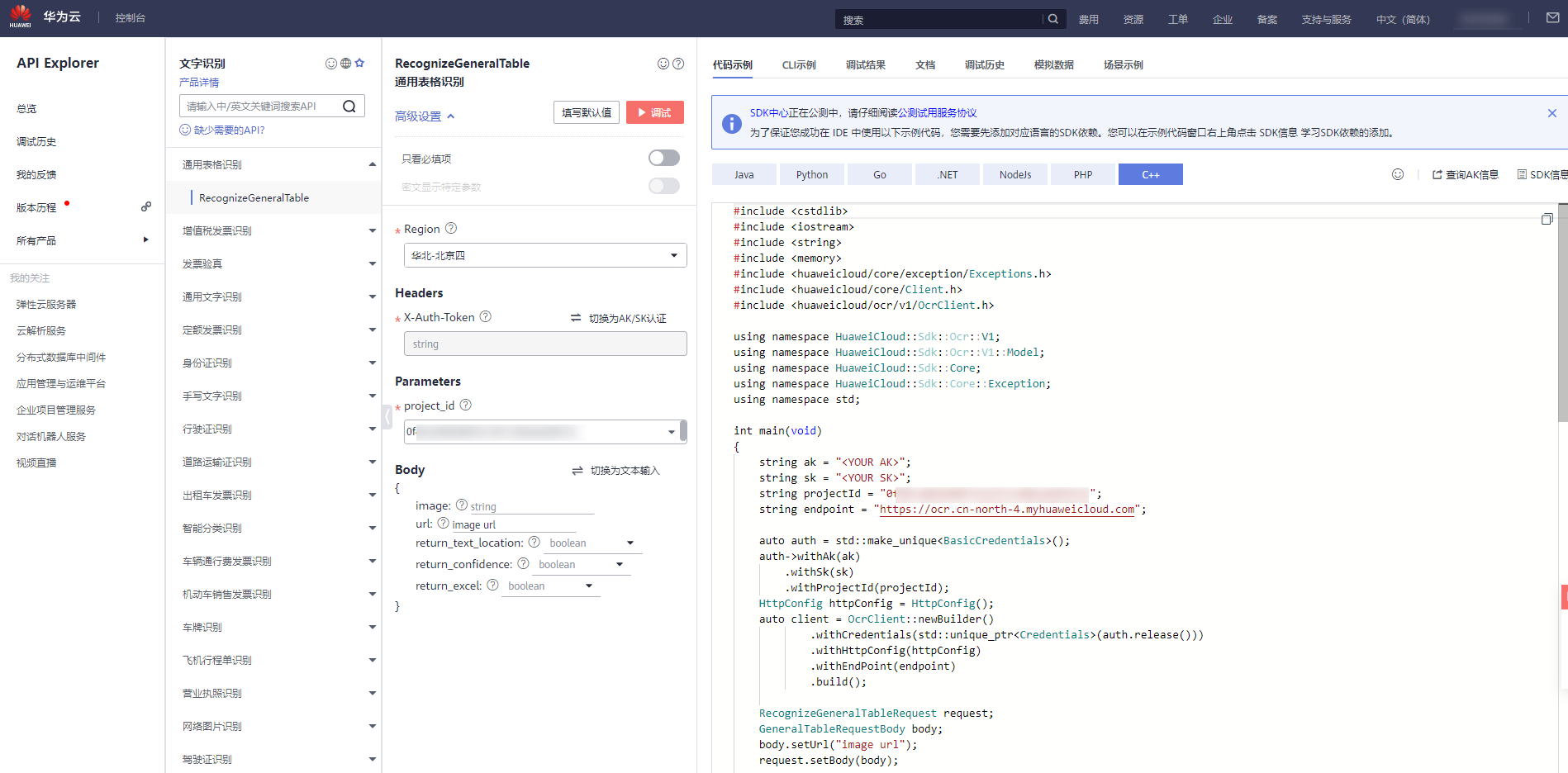Click the help icon next to url field
Screen dimensions: 1568x773
(444, 523)
